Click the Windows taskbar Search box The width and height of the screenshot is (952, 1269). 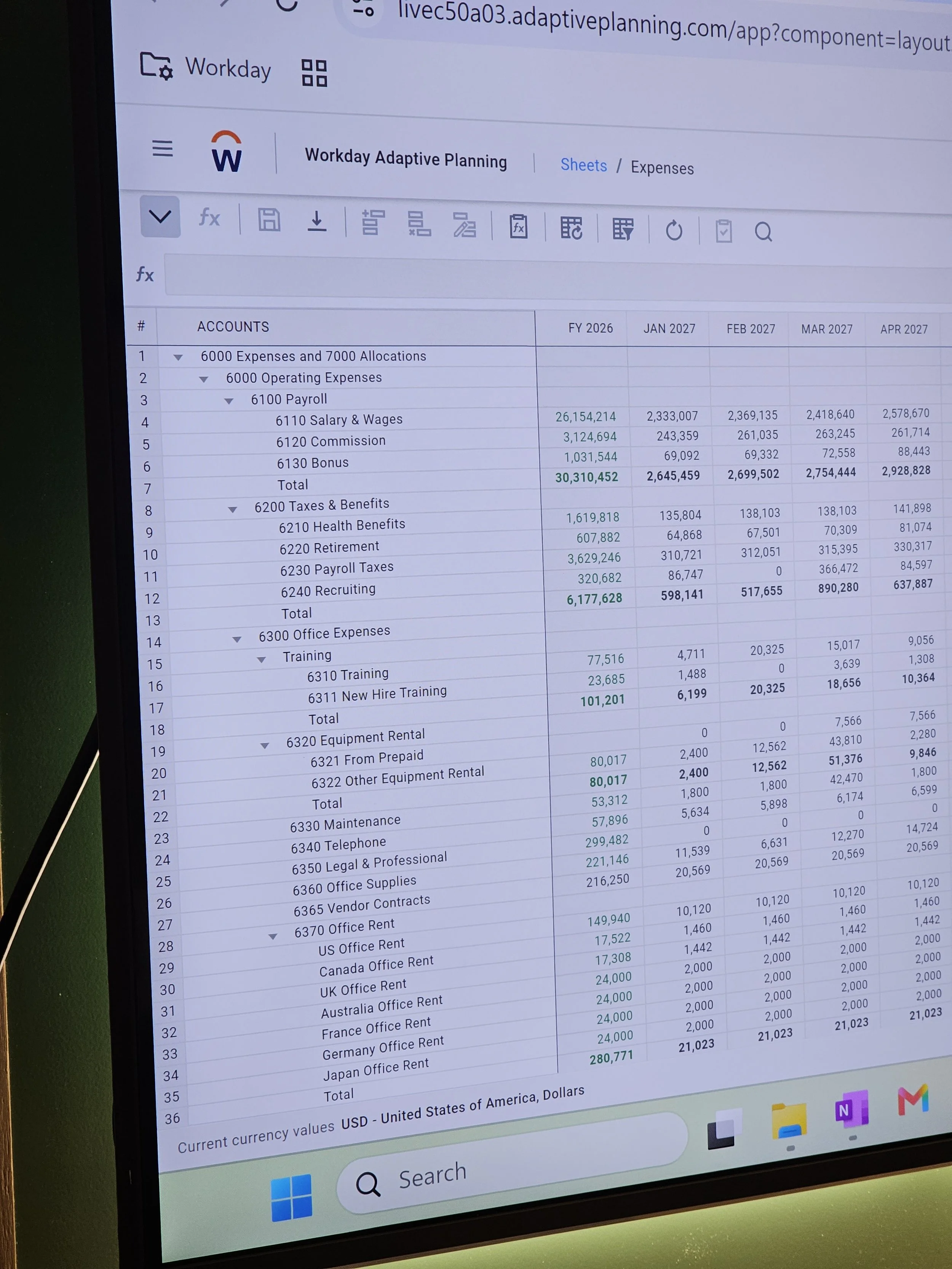click(x=513, y=1162)
